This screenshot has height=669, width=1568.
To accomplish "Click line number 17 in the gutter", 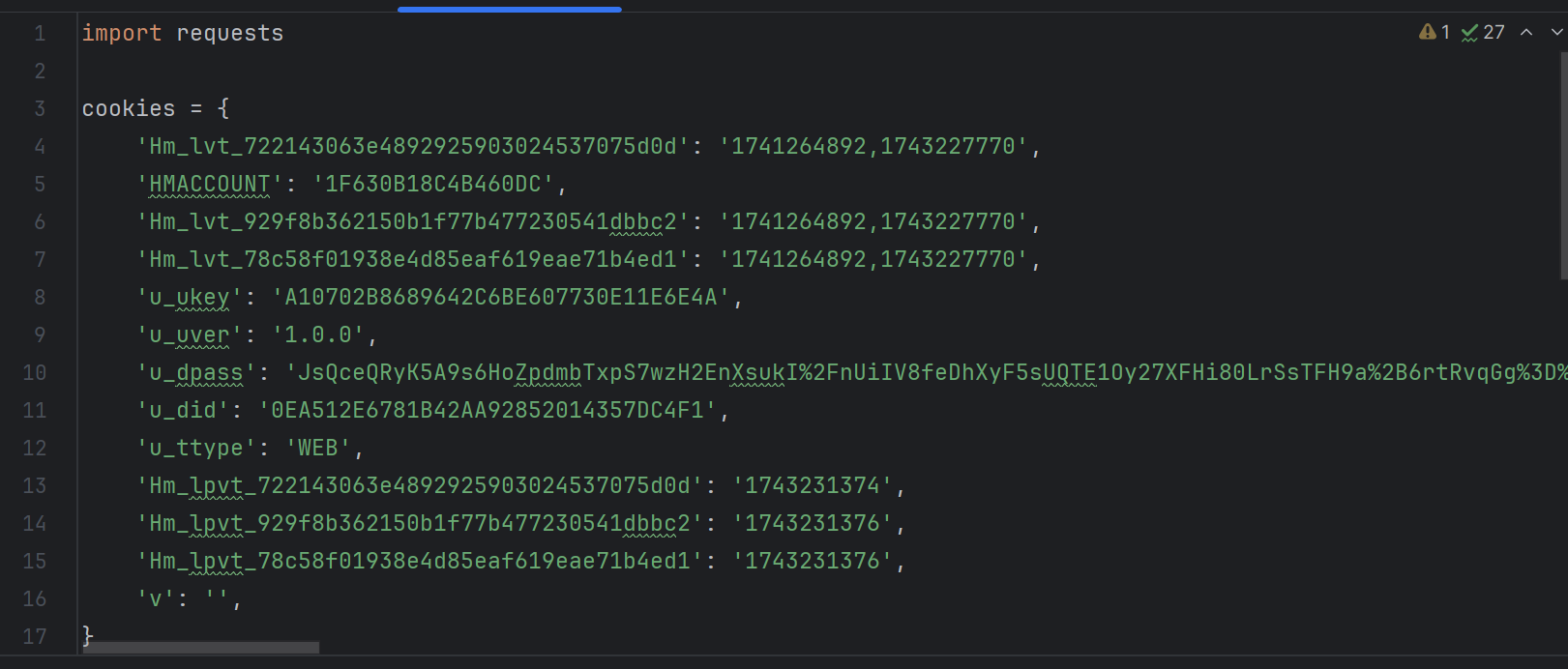I will click(35, 636).
